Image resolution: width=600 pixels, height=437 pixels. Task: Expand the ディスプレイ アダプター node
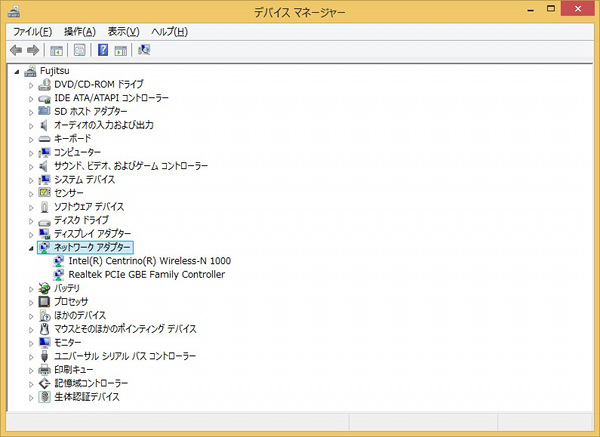point(31,233)
